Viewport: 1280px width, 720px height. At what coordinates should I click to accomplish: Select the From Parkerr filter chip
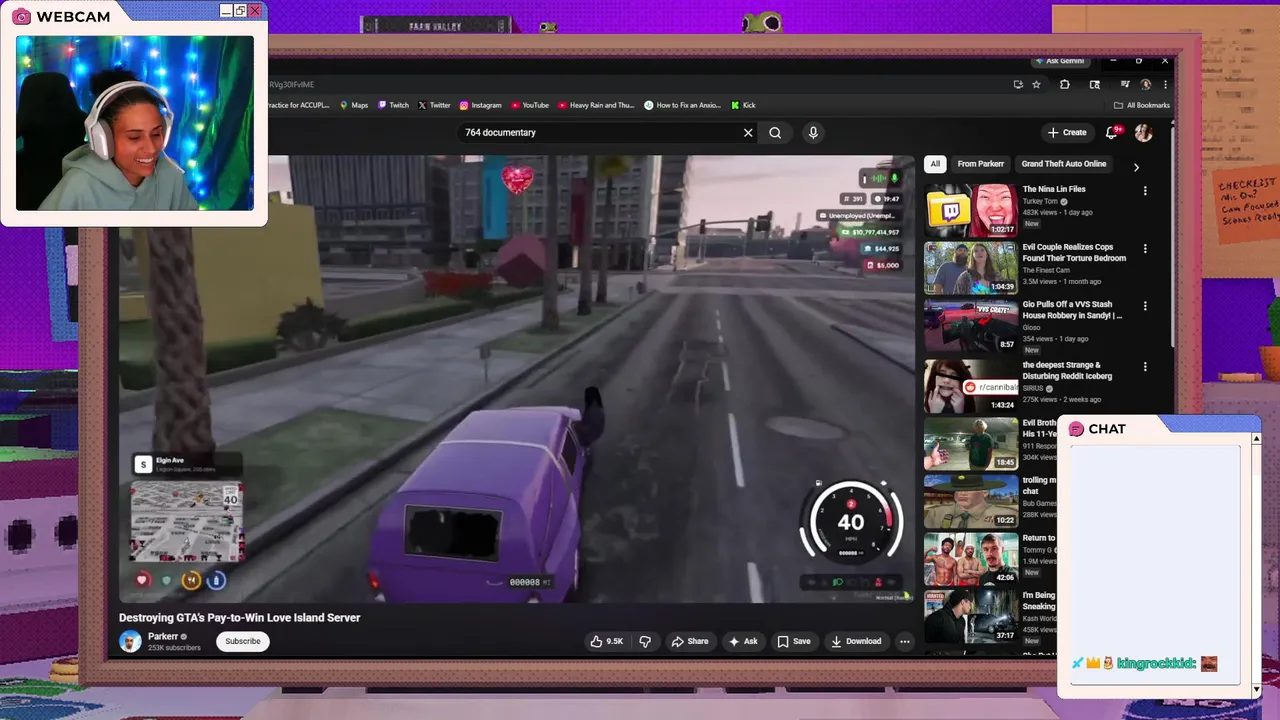coord(980,164)
